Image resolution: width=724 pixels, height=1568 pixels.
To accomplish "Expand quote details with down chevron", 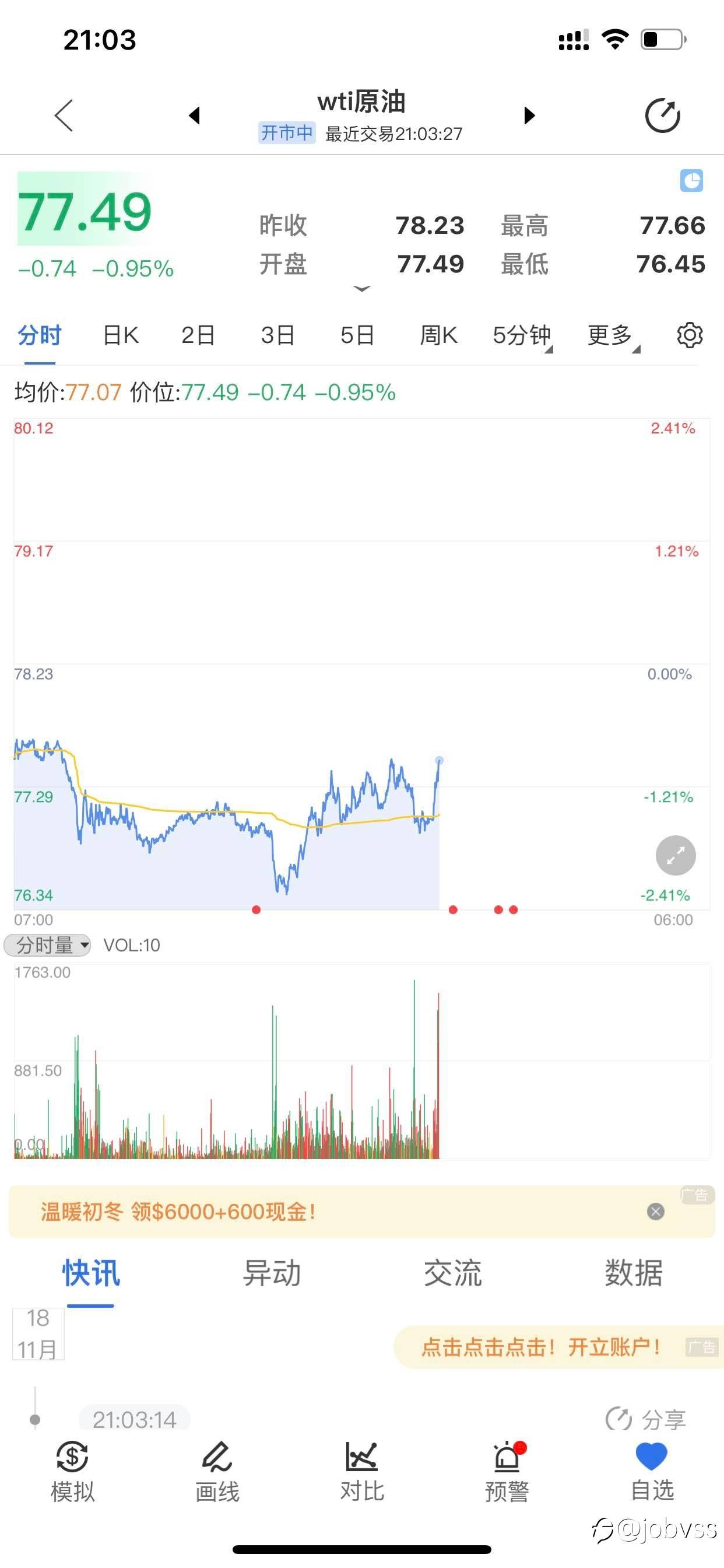I will pos(362,289).
